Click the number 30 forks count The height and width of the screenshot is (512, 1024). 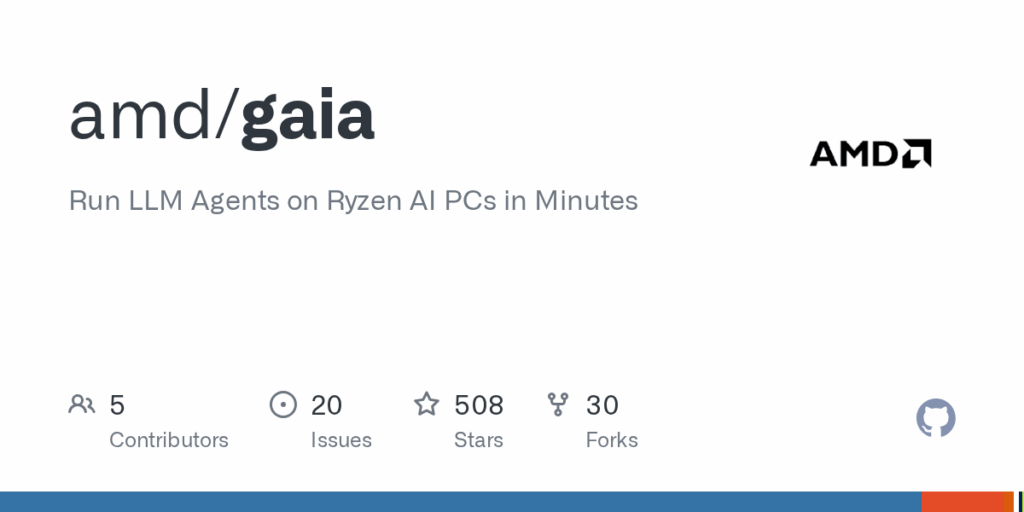[602, 405]
